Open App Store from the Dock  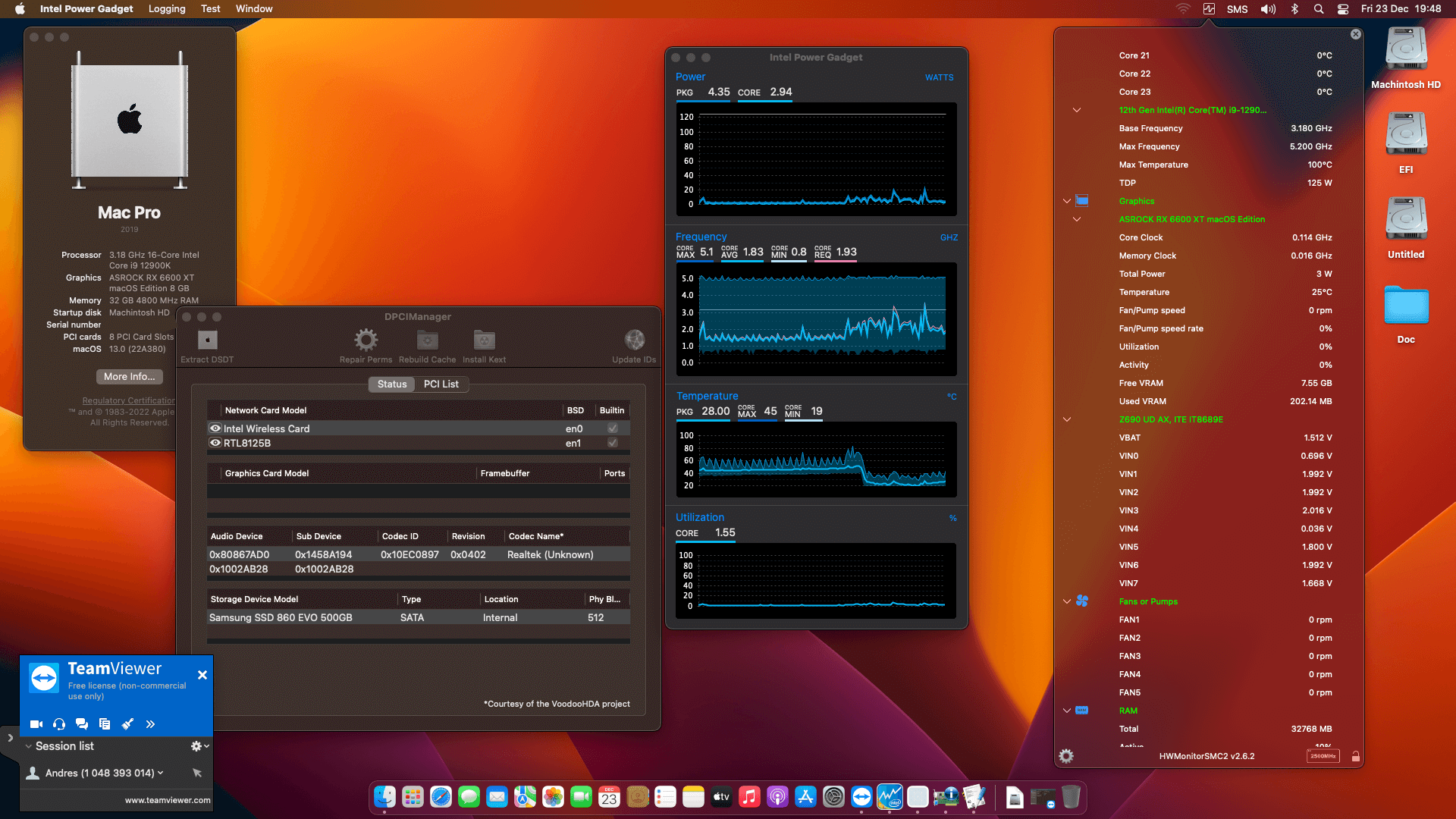(x=805, y=797)
